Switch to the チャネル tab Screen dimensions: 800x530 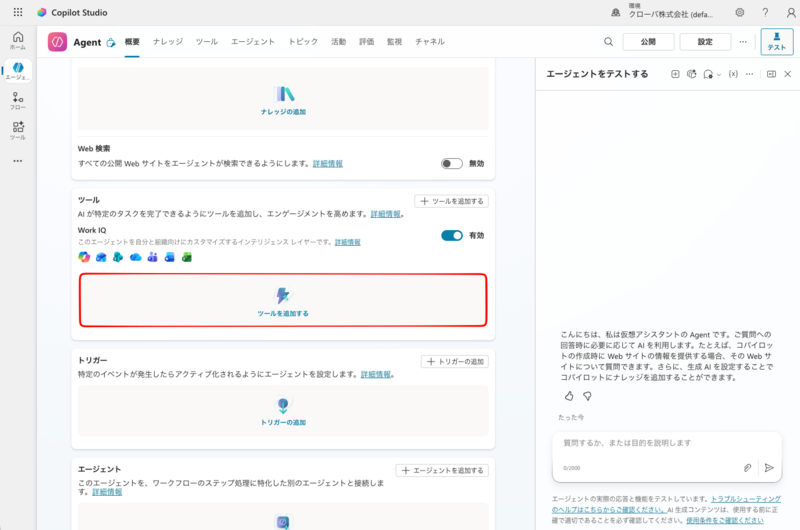point(430,42)
